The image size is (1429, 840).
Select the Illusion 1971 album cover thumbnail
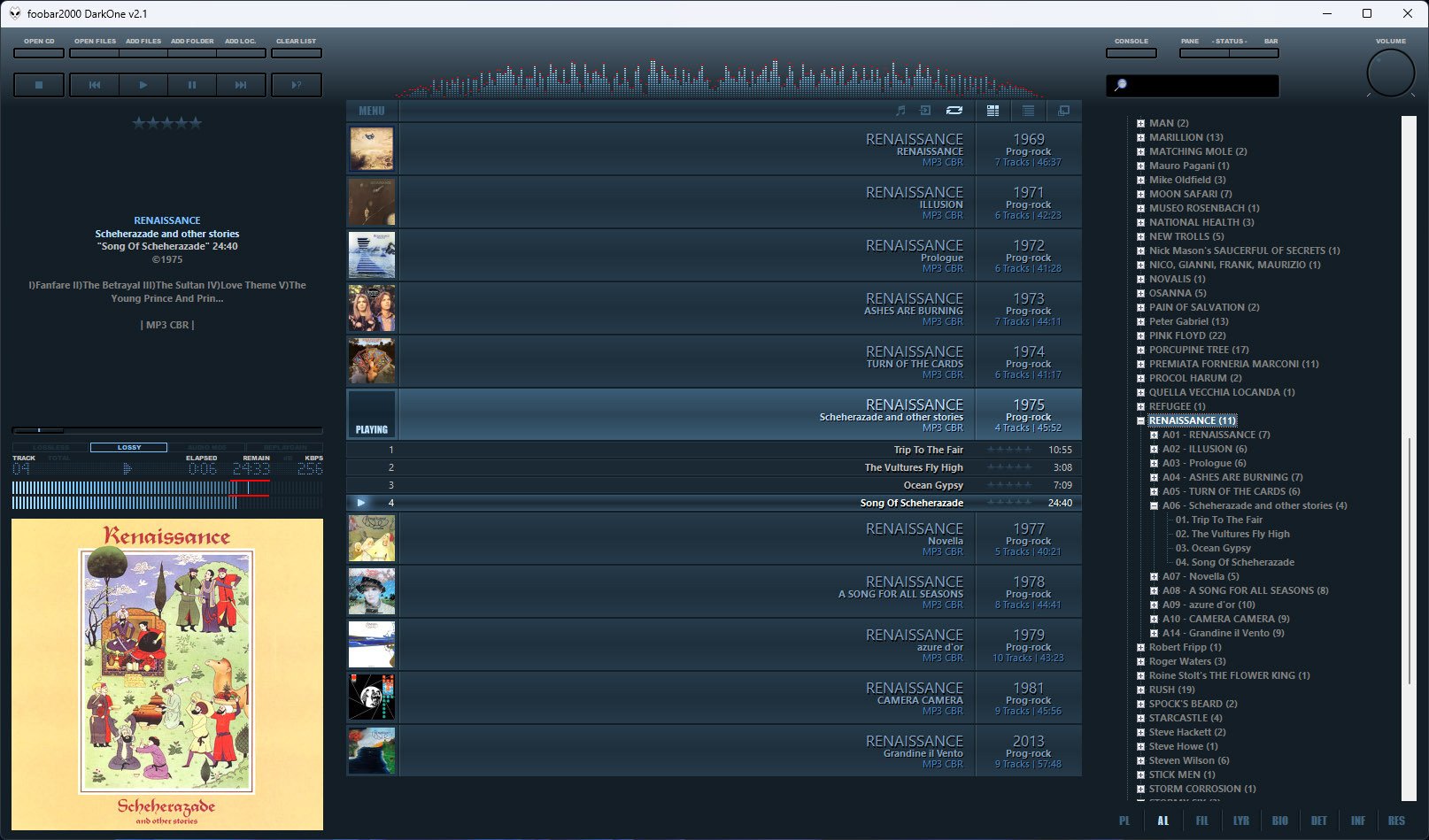click(372, 202)
